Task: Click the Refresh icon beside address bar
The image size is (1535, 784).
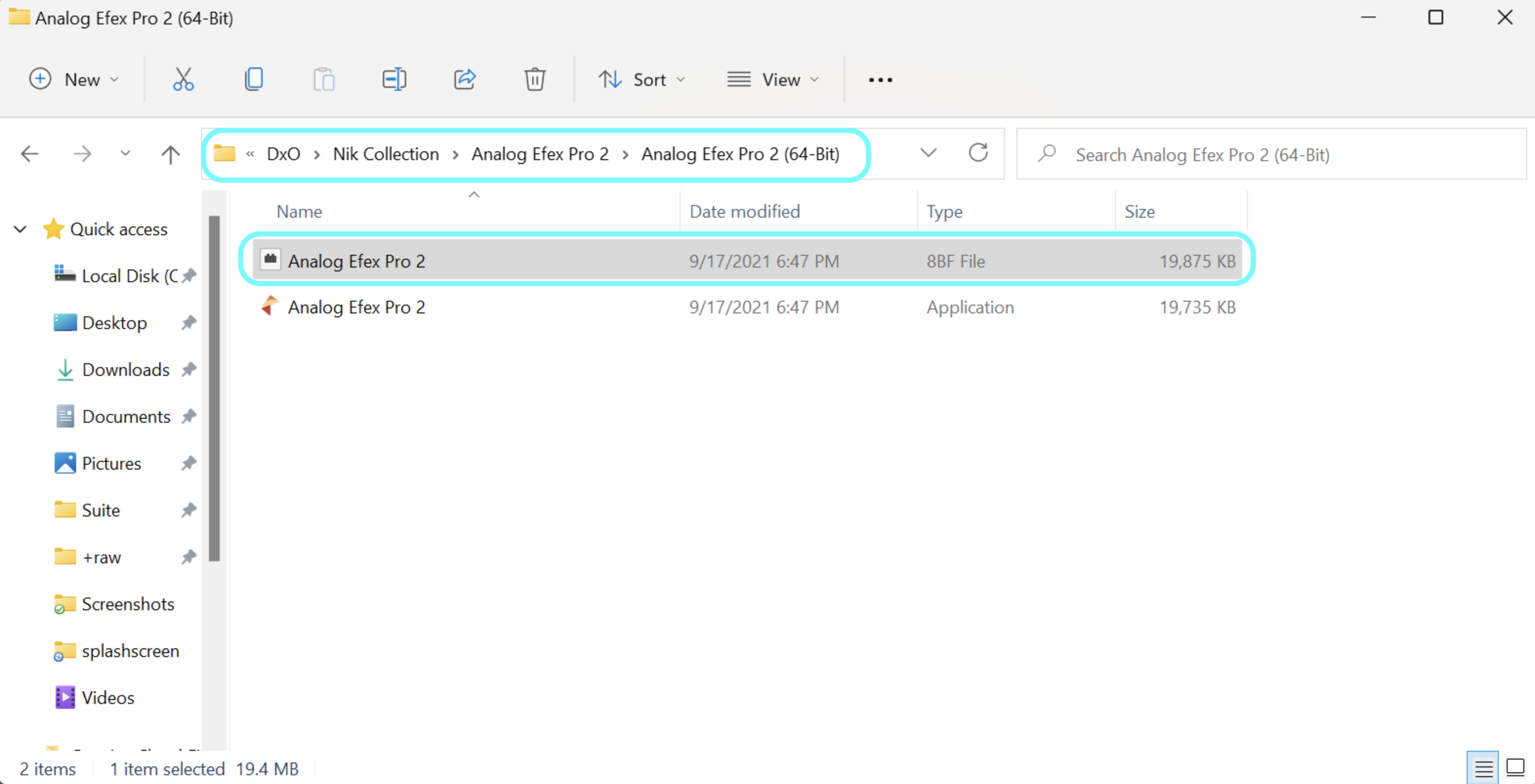Action: [x=978, y=153]
